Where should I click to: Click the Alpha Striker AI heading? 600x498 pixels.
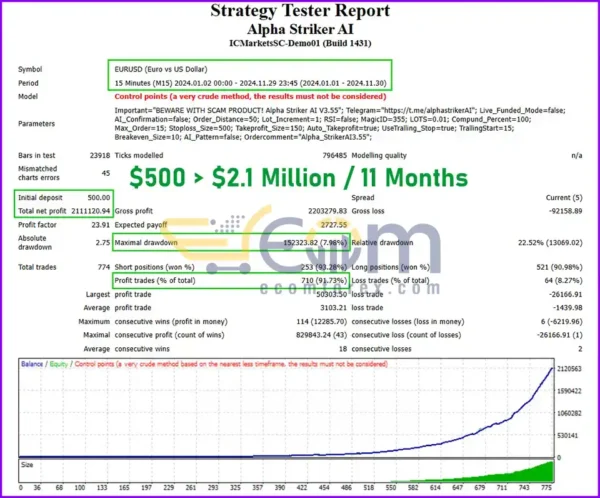299,29
